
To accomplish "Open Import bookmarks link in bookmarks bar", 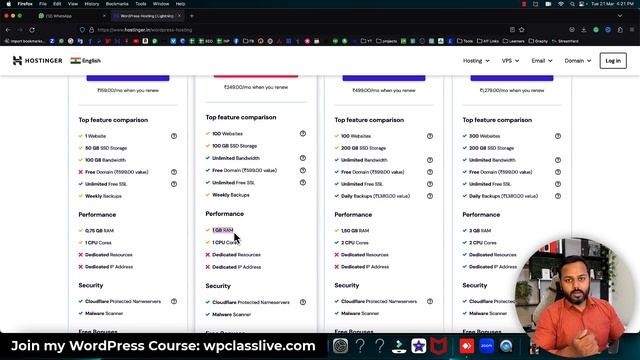I will click(25, 41).
